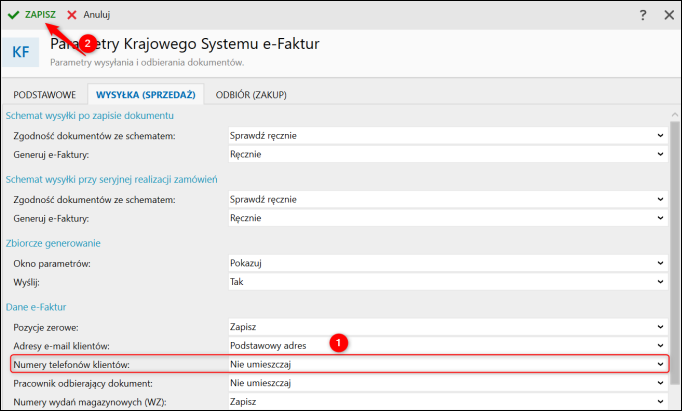
Task: Expand the Wyślij dropdown
Action: (660, 282)
